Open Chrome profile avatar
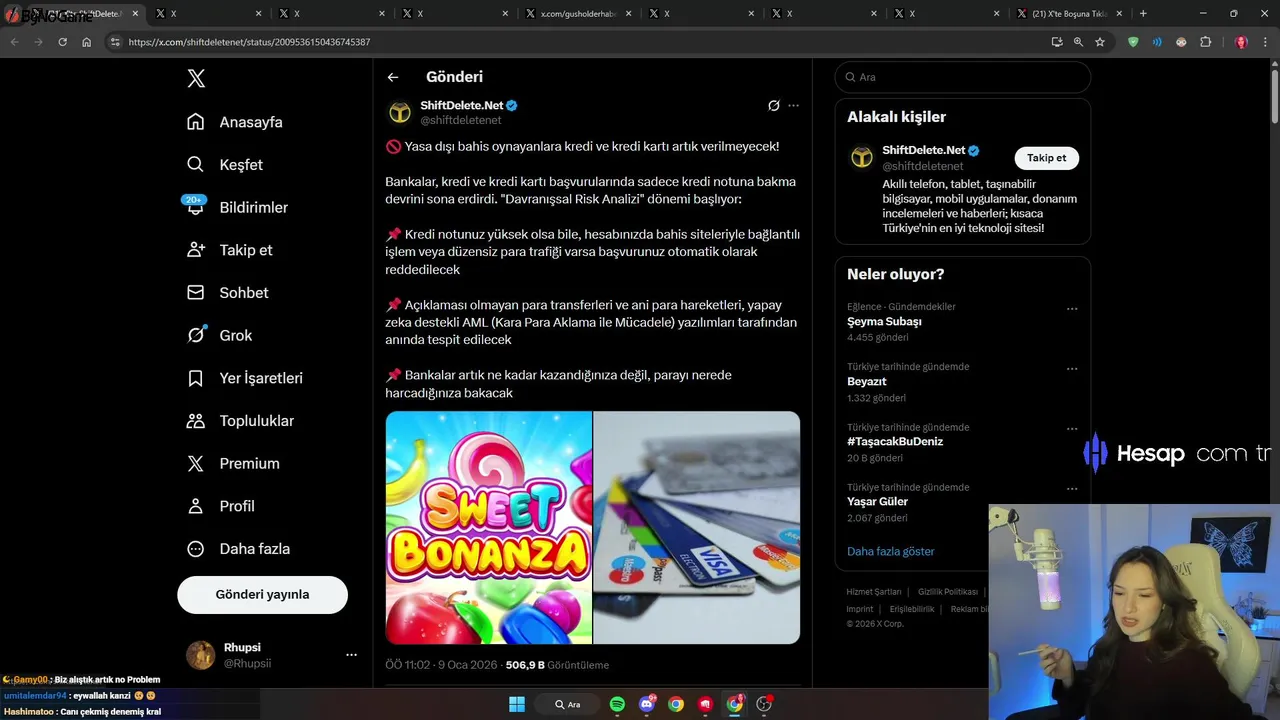This screenshot has height=720, width=1280. [x=1241, y=42]
